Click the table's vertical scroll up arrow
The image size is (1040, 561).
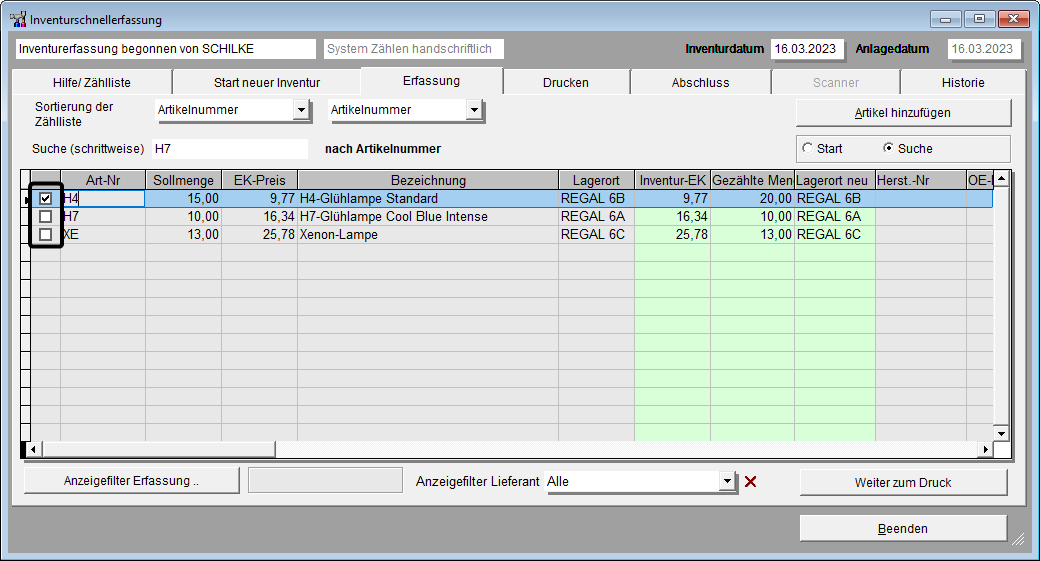click(1001, 178)
